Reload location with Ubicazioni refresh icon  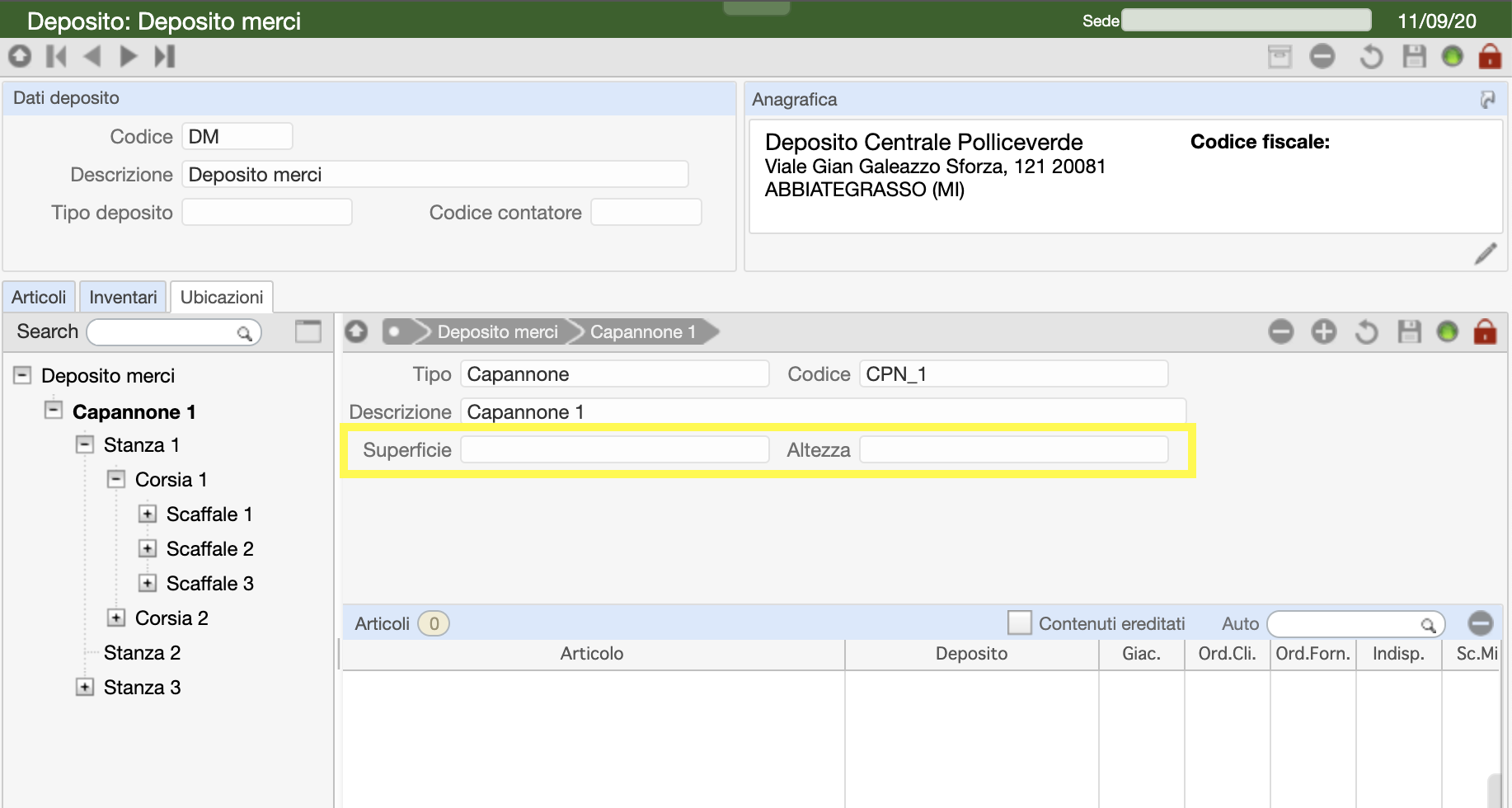pos(1366,331)
